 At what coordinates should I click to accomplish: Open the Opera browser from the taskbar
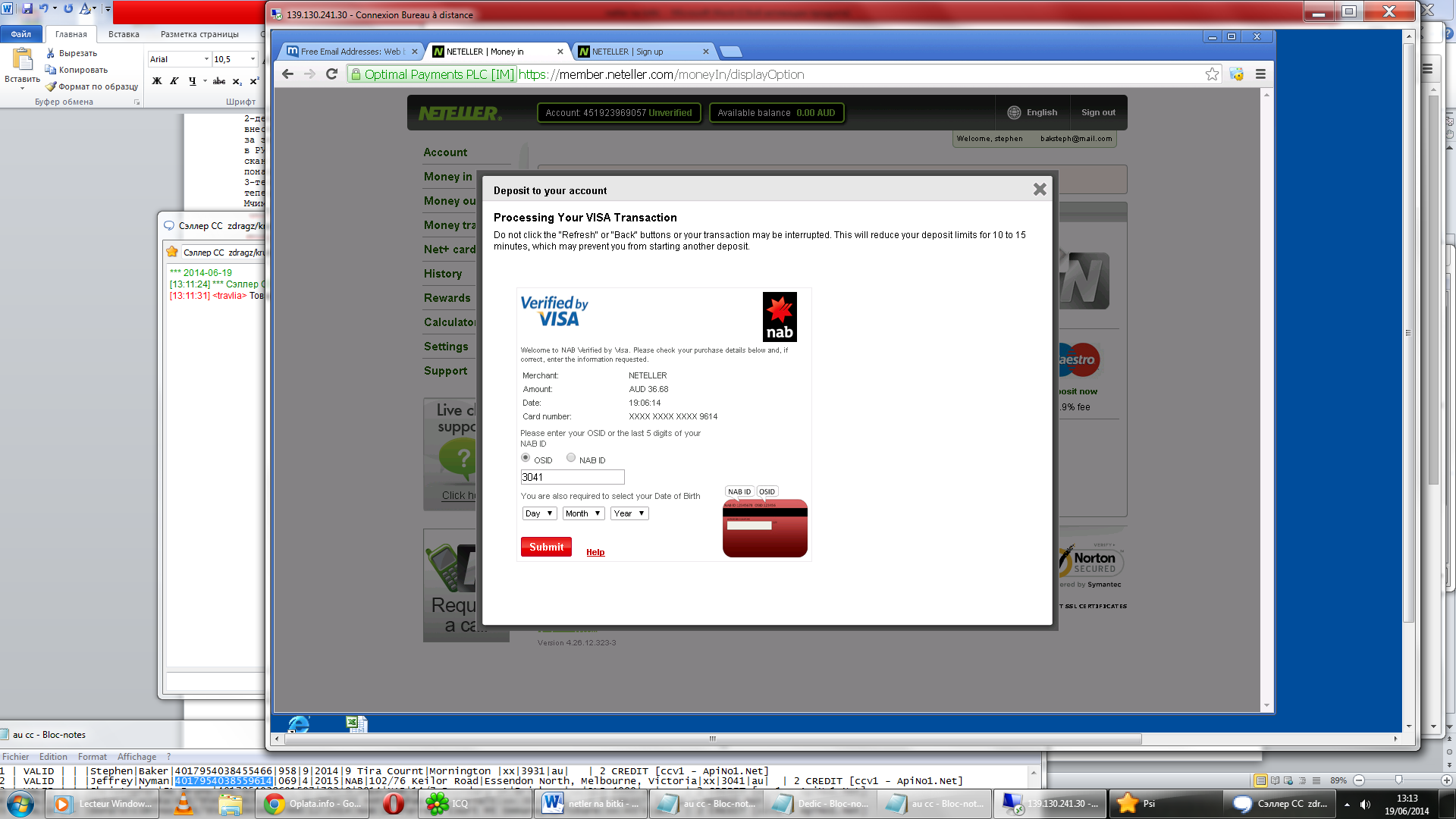pyautogui.click(x=394, y=804)
